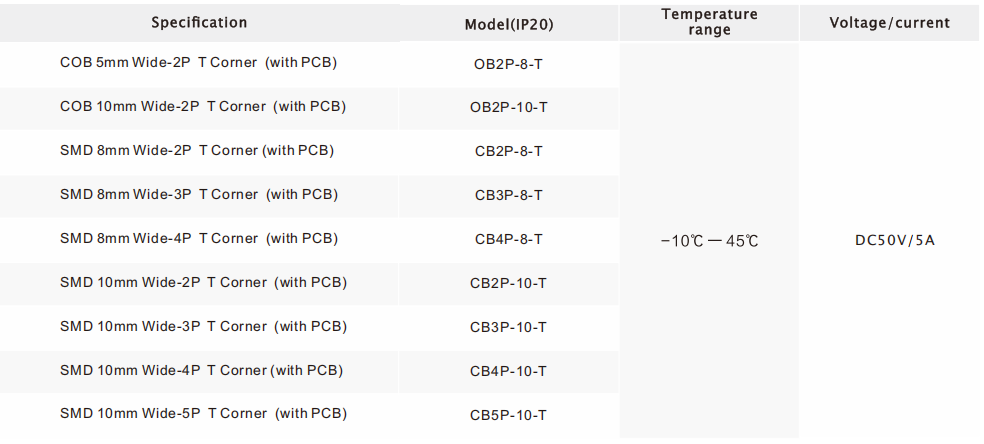Click SMD 10mm Wide-4P T Corner specification
Viewport: 984px width, 444px height.
click(201, 370)
